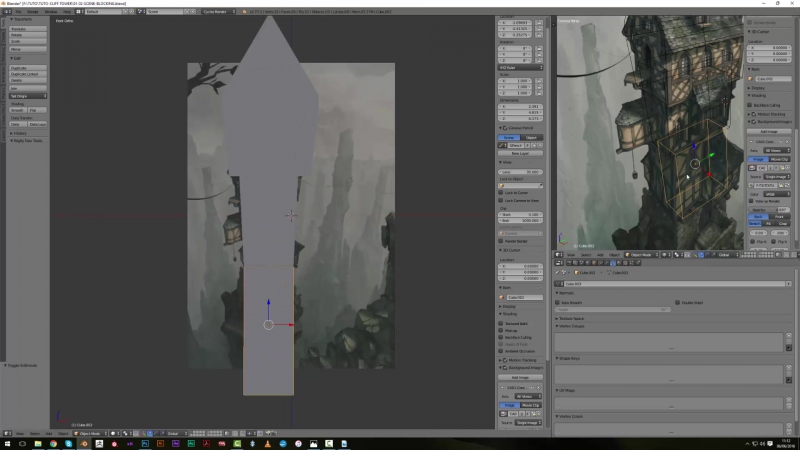Click editor type icon in right viewport header
Screen dimensions: 800x450
559,255
